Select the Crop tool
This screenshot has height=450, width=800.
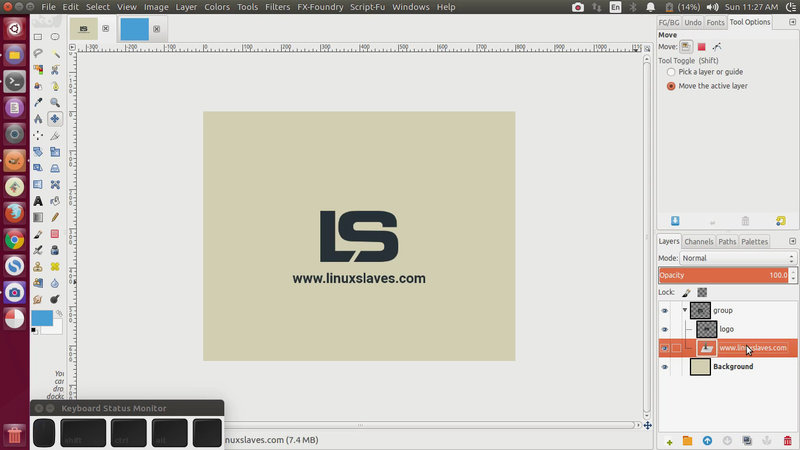tap(55, 135)
